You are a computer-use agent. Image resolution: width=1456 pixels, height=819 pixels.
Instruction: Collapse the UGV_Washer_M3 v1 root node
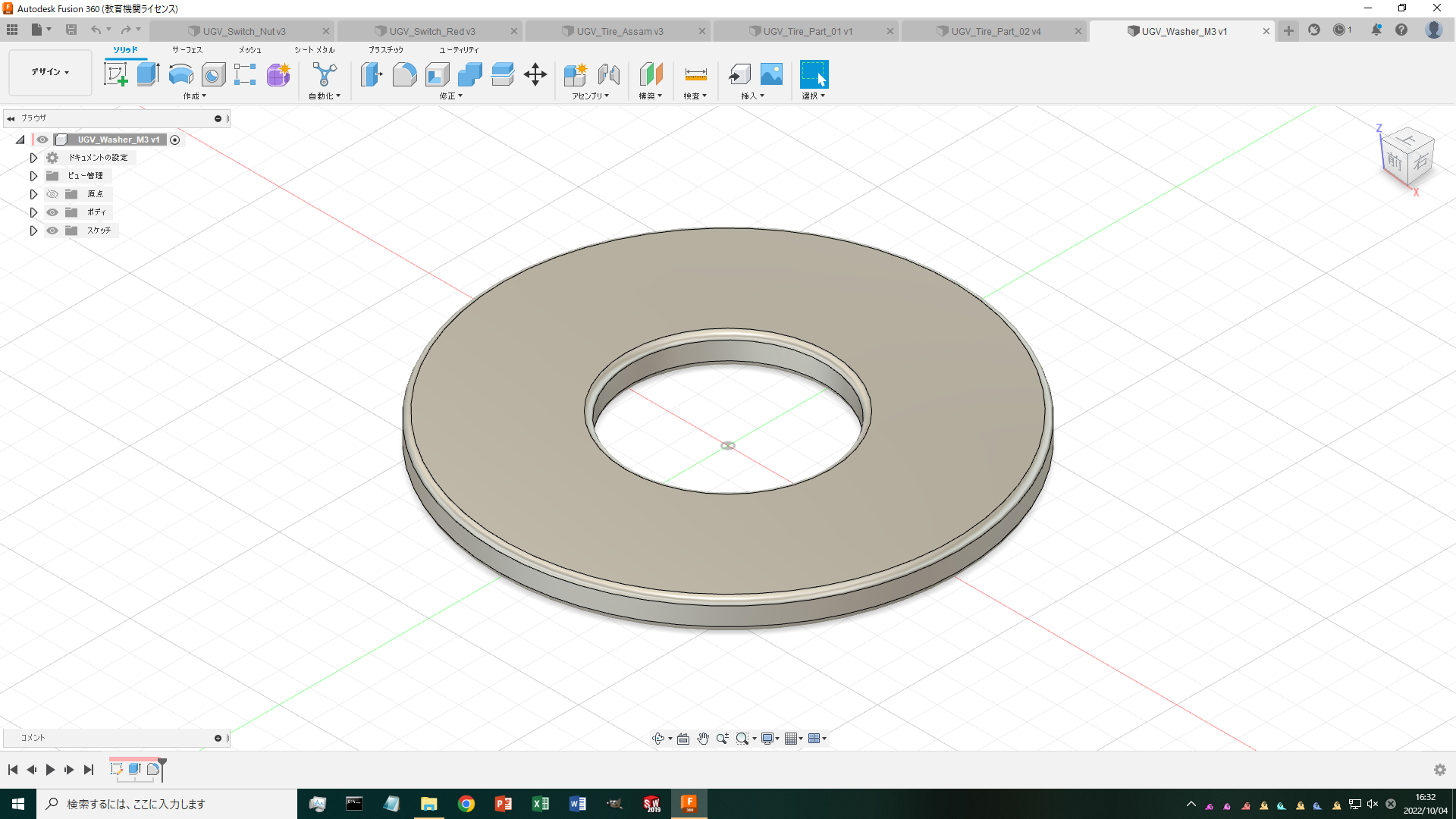(x=20, y=140)
